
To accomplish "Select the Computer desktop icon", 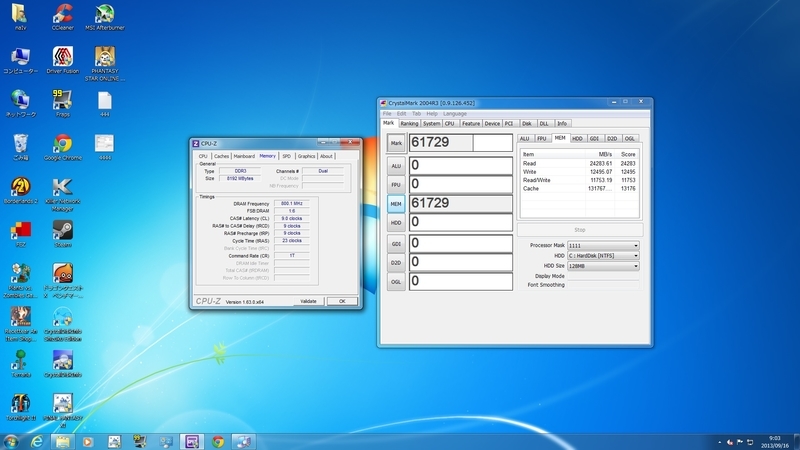I will (x=21, y=60).
